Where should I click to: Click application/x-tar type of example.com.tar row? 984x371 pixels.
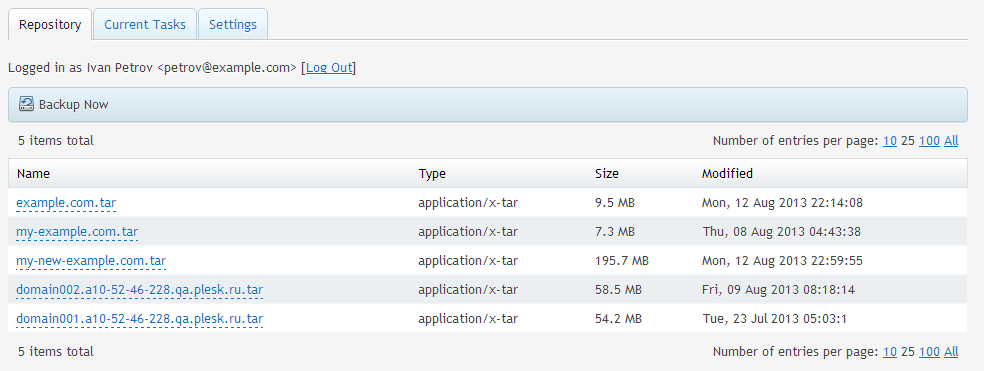pos(468,203)
